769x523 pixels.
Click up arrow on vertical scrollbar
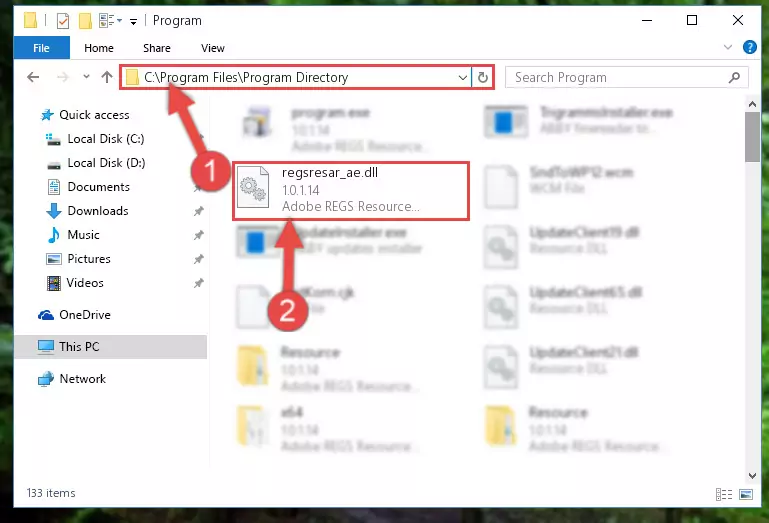pyautogui.click(x=752, y=104)
